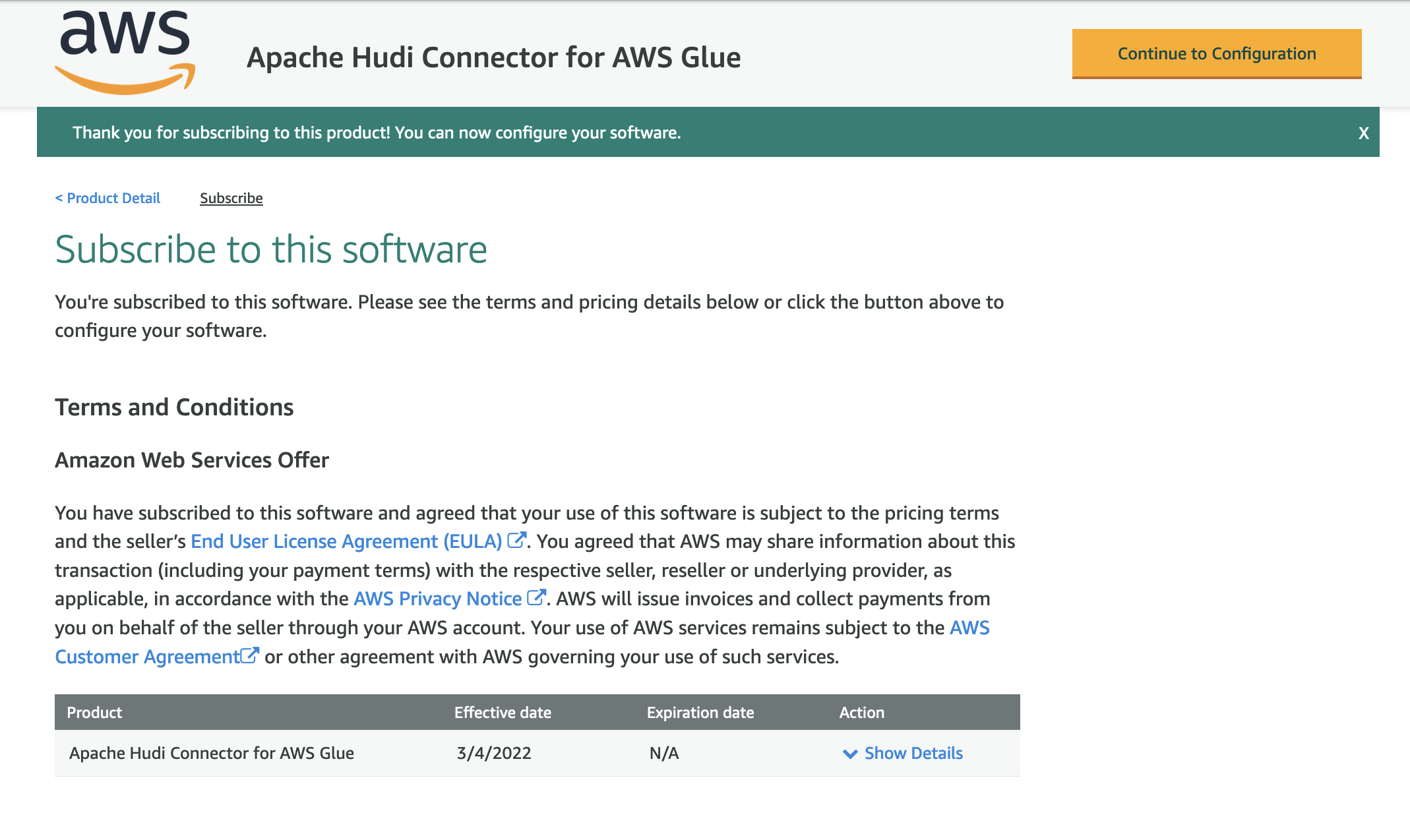Click external-link icon next to EULA

click(x=516, y=540)
